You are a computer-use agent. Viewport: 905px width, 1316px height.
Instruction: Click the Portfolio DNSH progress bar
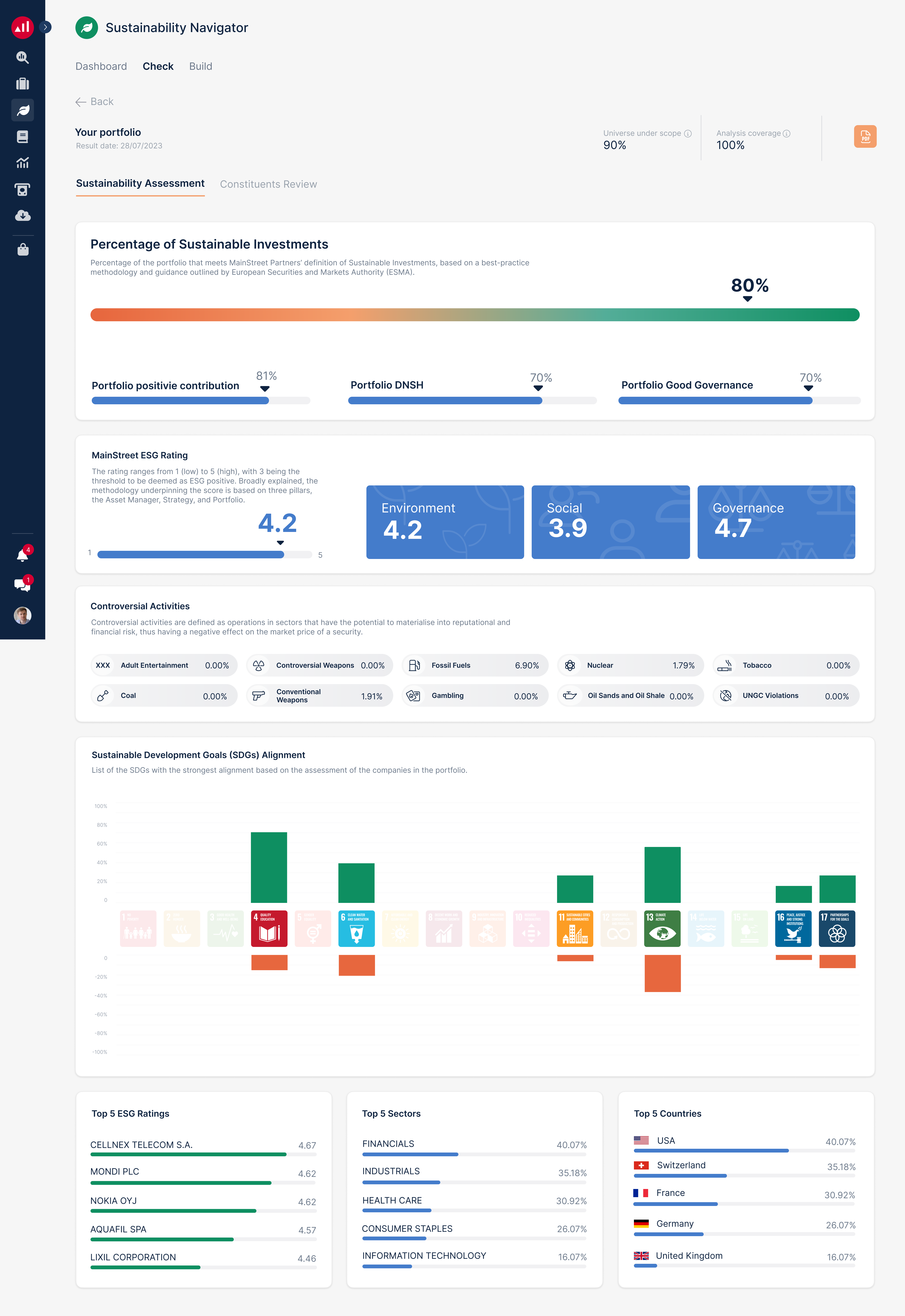(472, 401)
